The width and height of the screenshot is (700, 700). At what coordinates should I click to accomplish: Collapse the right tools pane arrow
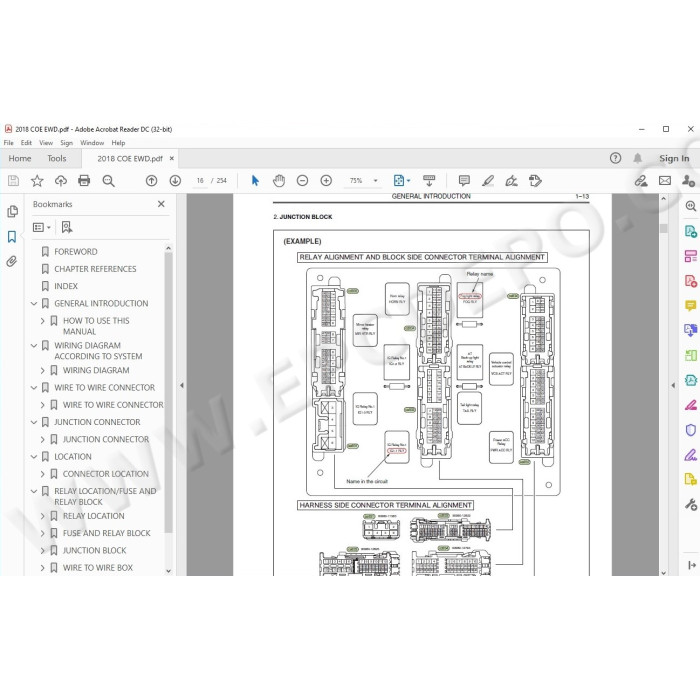(x=673, y=385)
